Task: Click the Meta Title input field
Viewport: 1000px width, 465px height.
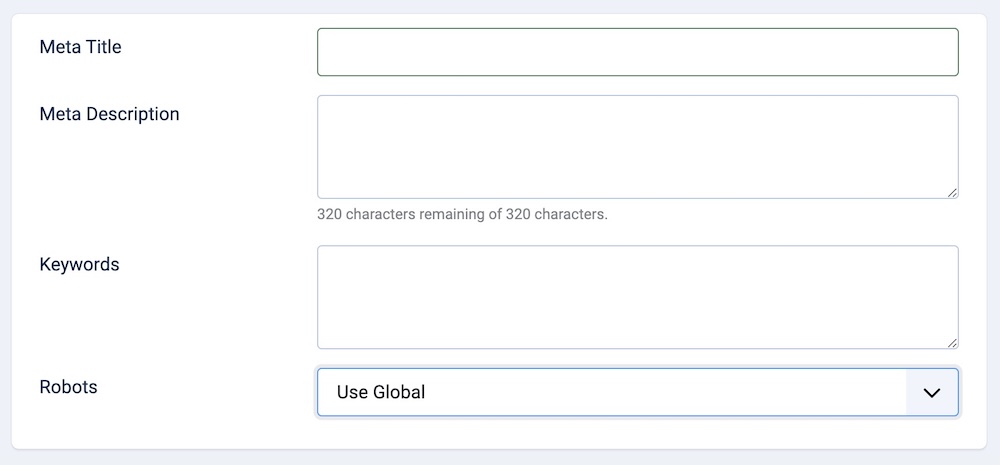Action: click(637, 52)
